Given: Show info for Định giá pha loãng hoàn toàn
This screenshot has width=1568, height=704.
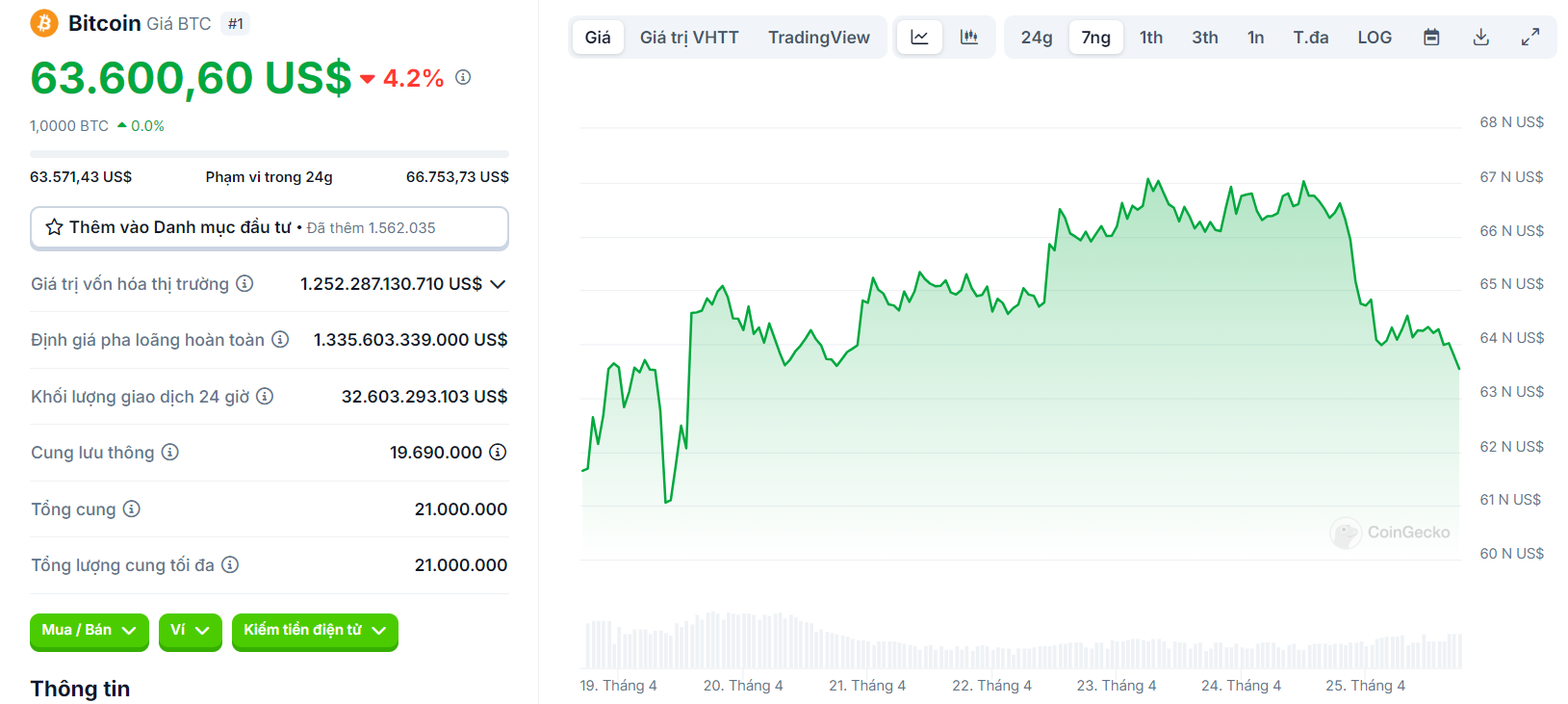Looking at the screenshot, I should point(280,339).
